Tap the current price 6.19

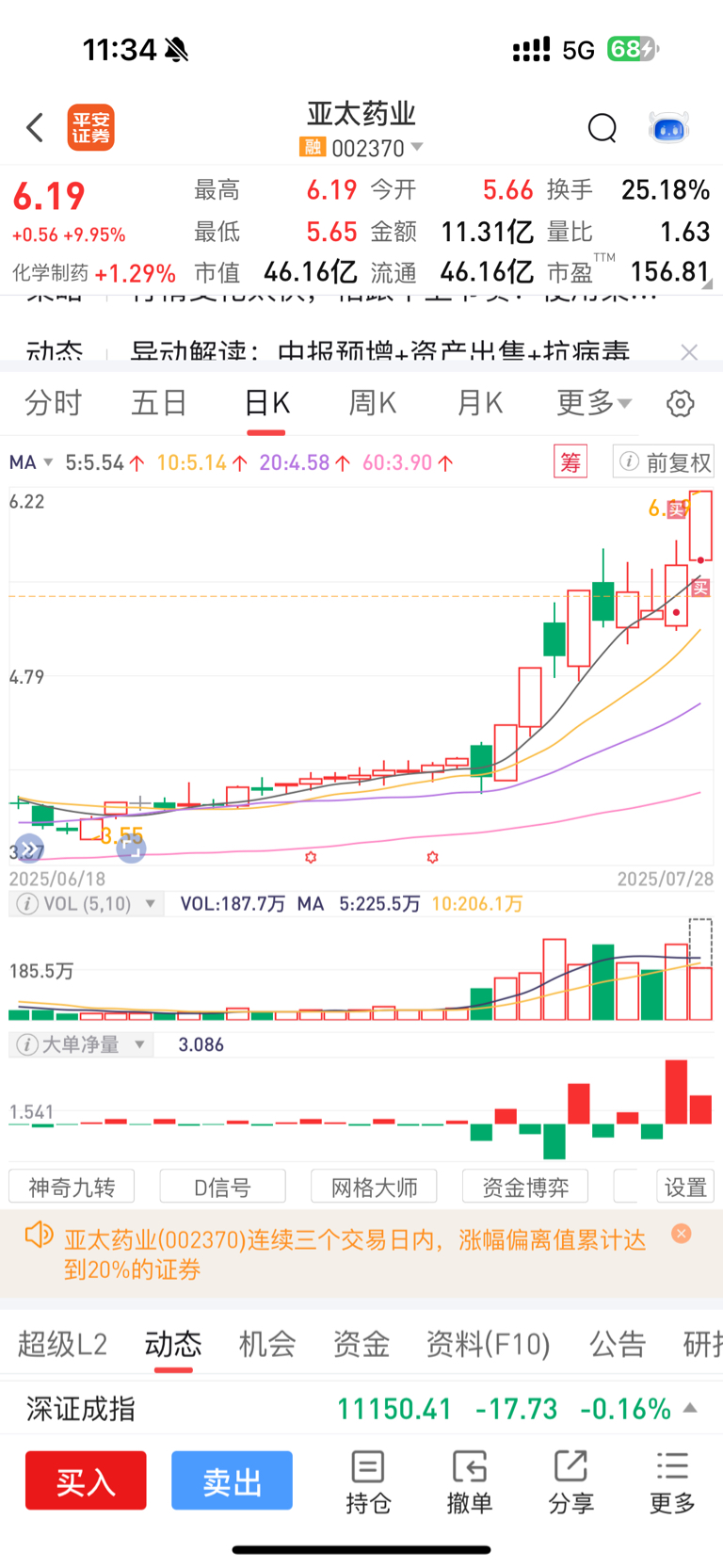(x=49, y=197)
